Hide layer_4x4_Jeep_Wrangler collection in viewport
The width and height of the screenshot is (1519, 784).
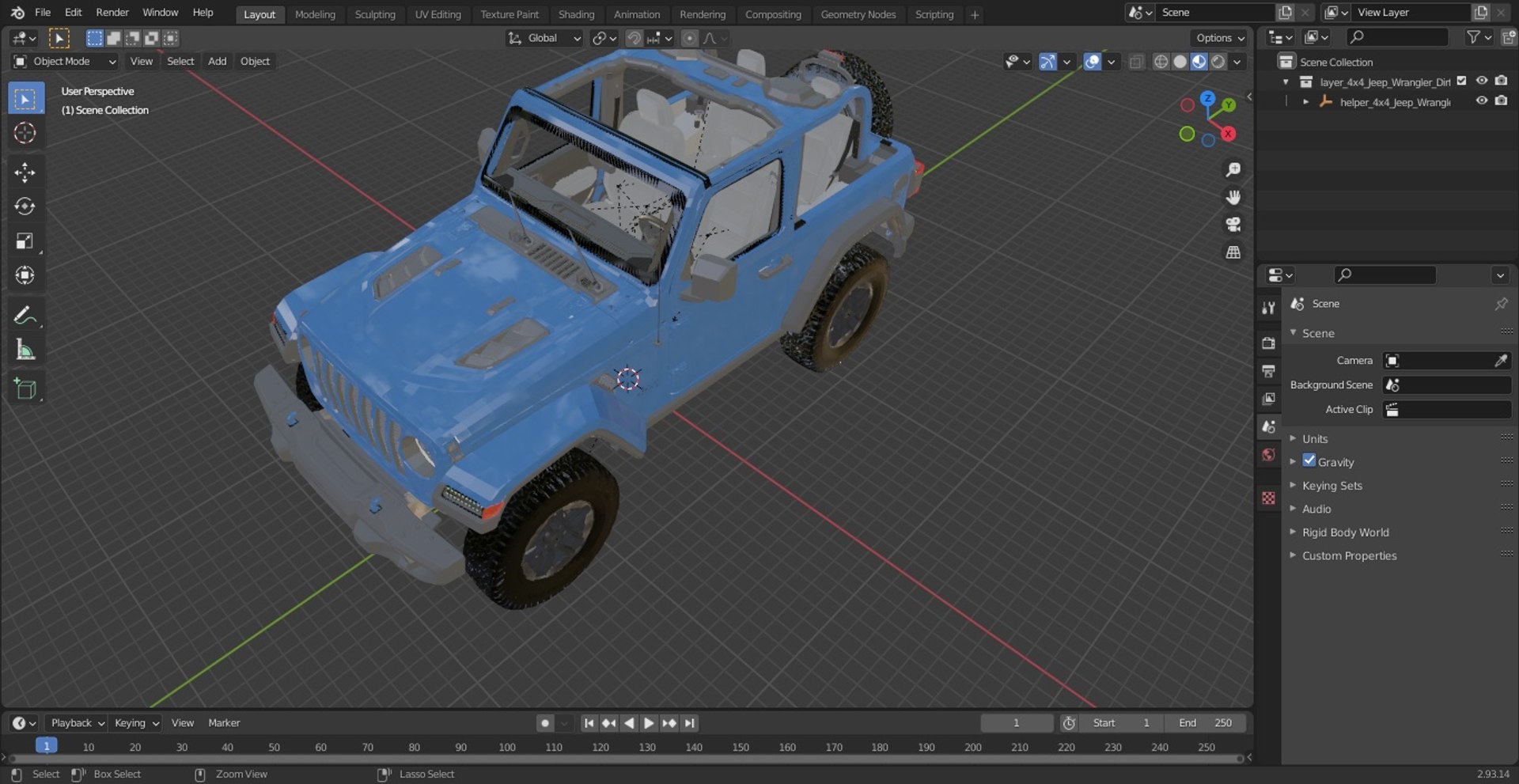1482,81
